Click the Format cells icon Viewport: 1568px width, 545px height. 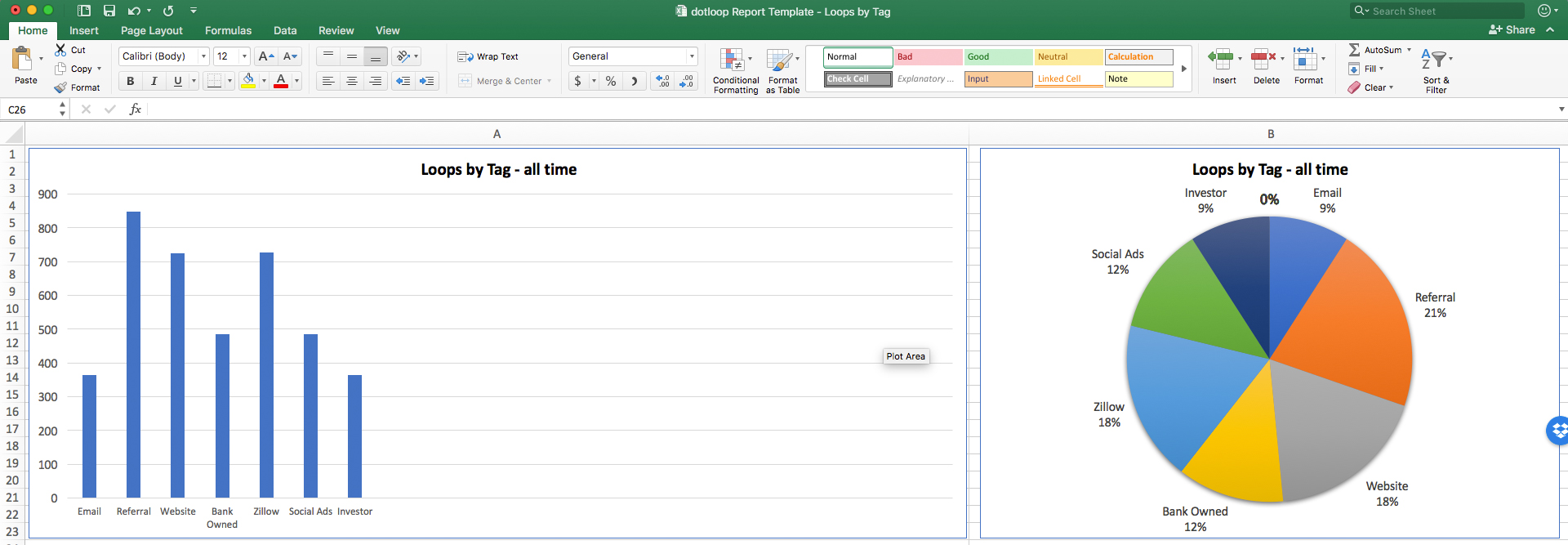coord(1305,59)
